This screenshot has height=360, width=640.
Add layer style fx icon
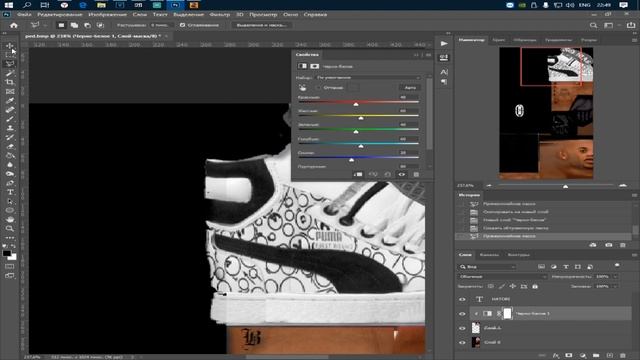[x=556, y=356]
